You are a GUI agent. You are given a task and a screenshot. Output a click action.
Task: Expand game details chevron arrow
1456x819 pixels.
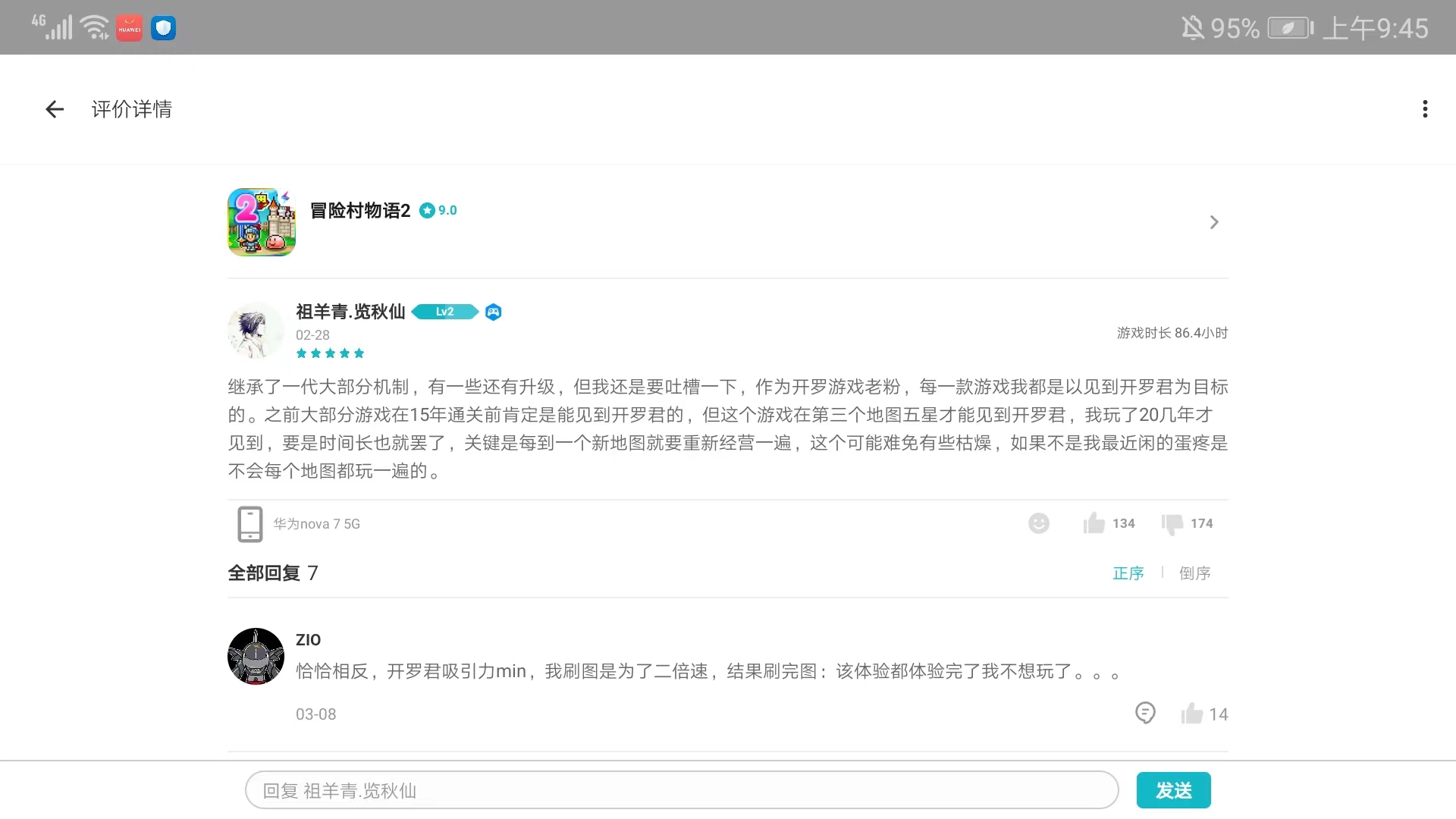point(1214,222)
